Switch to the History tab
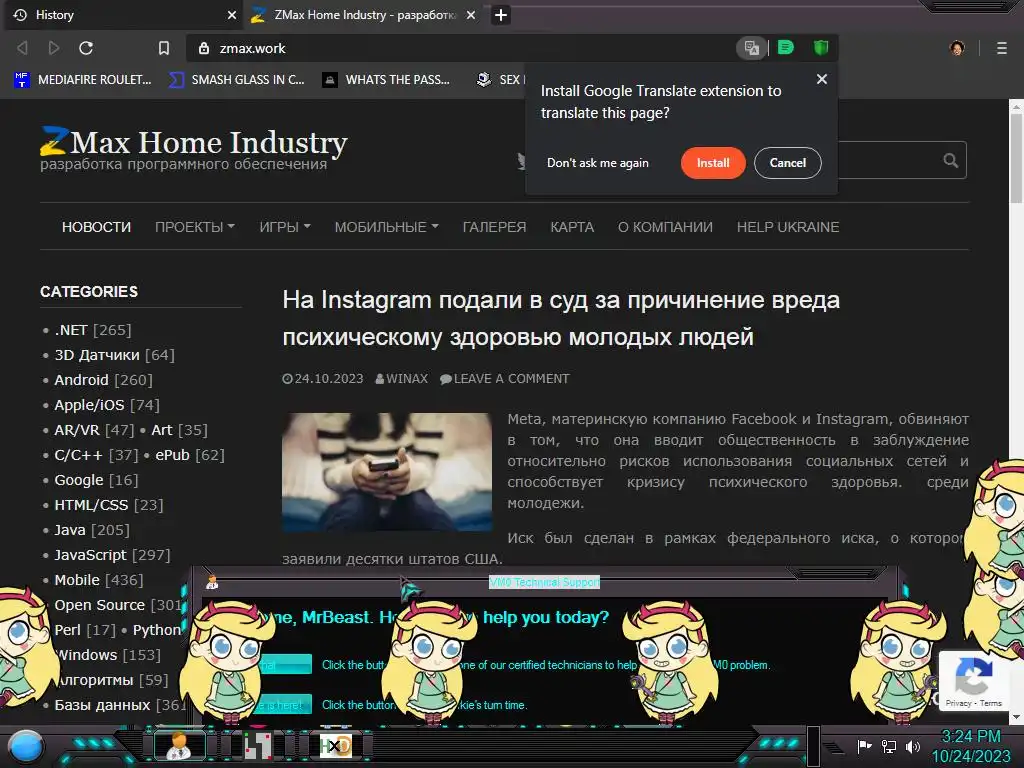Screen dimensions: 1024x768 [124, 14]
